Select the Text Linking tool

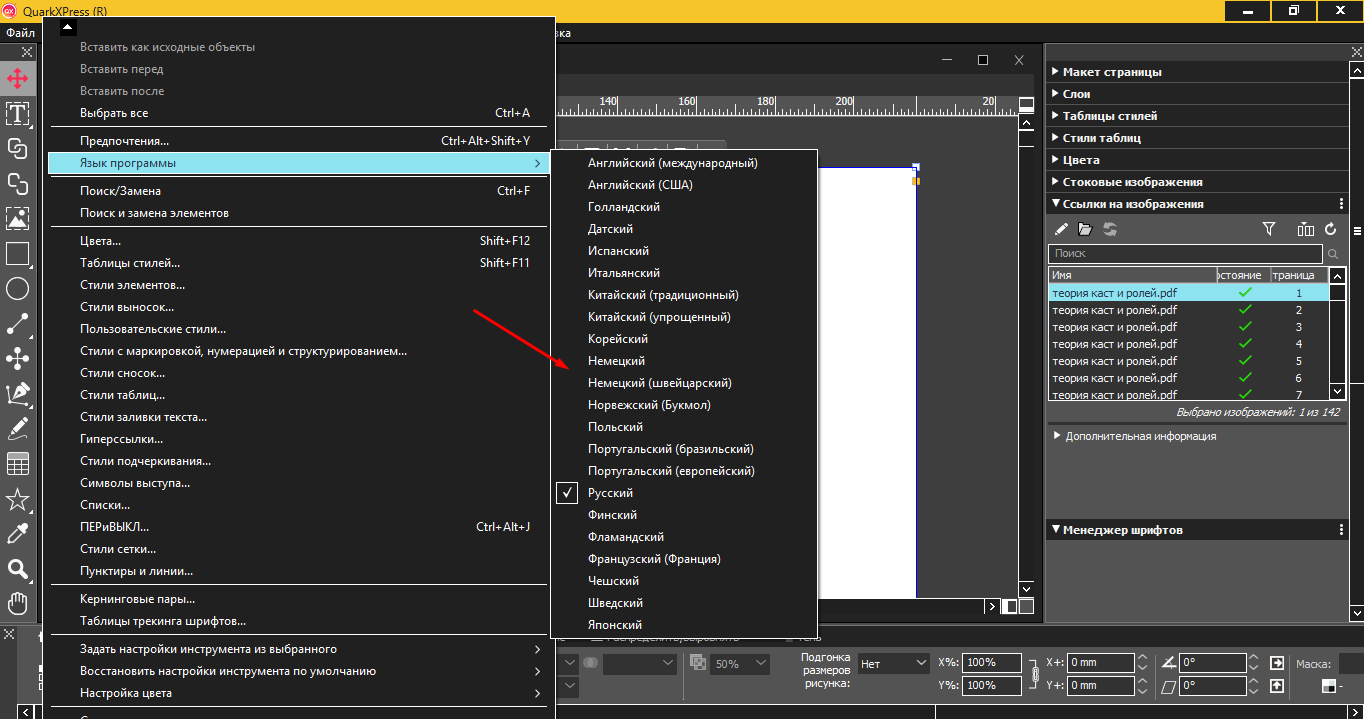click(x=17, y=148)
